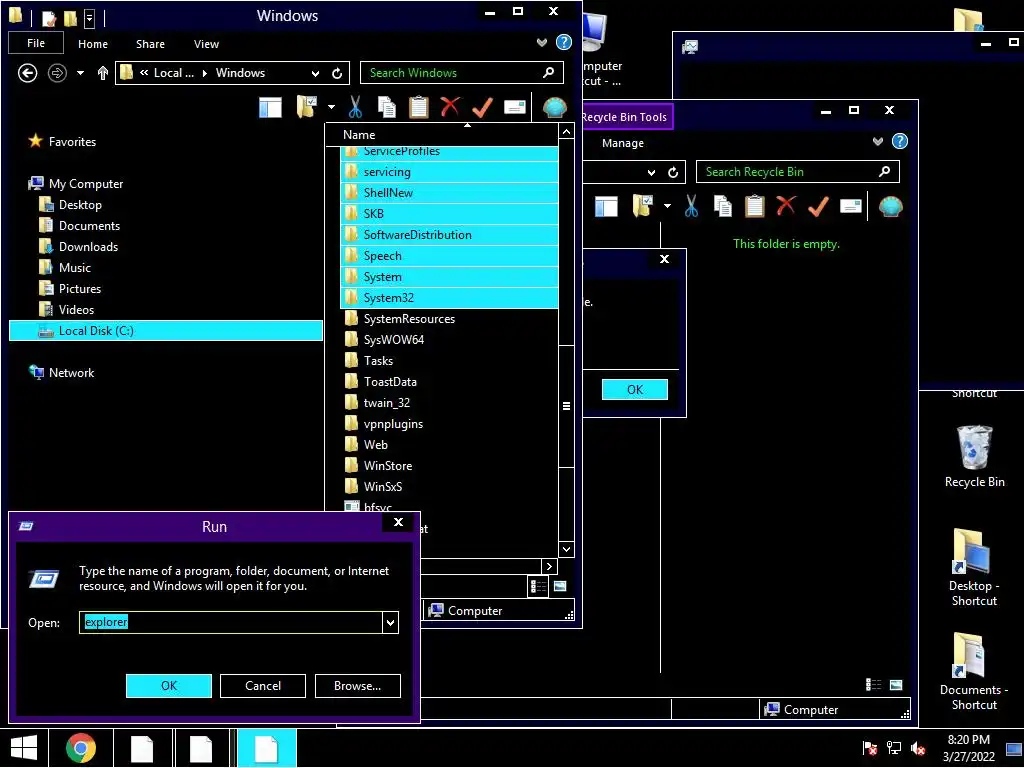Open folder options dropdown arrow in Windows explorer toolbar
The image size is (1024, 768).
(x=331, y=107)
